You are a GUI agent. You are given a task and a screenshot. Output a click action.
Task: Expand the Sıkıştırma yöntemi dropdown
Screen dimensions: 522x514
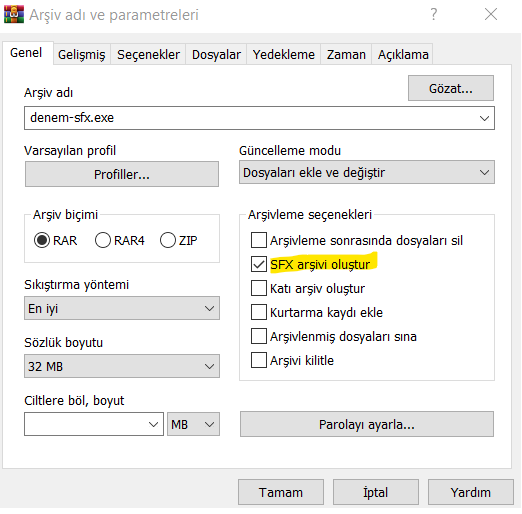(x=122, y=308)
